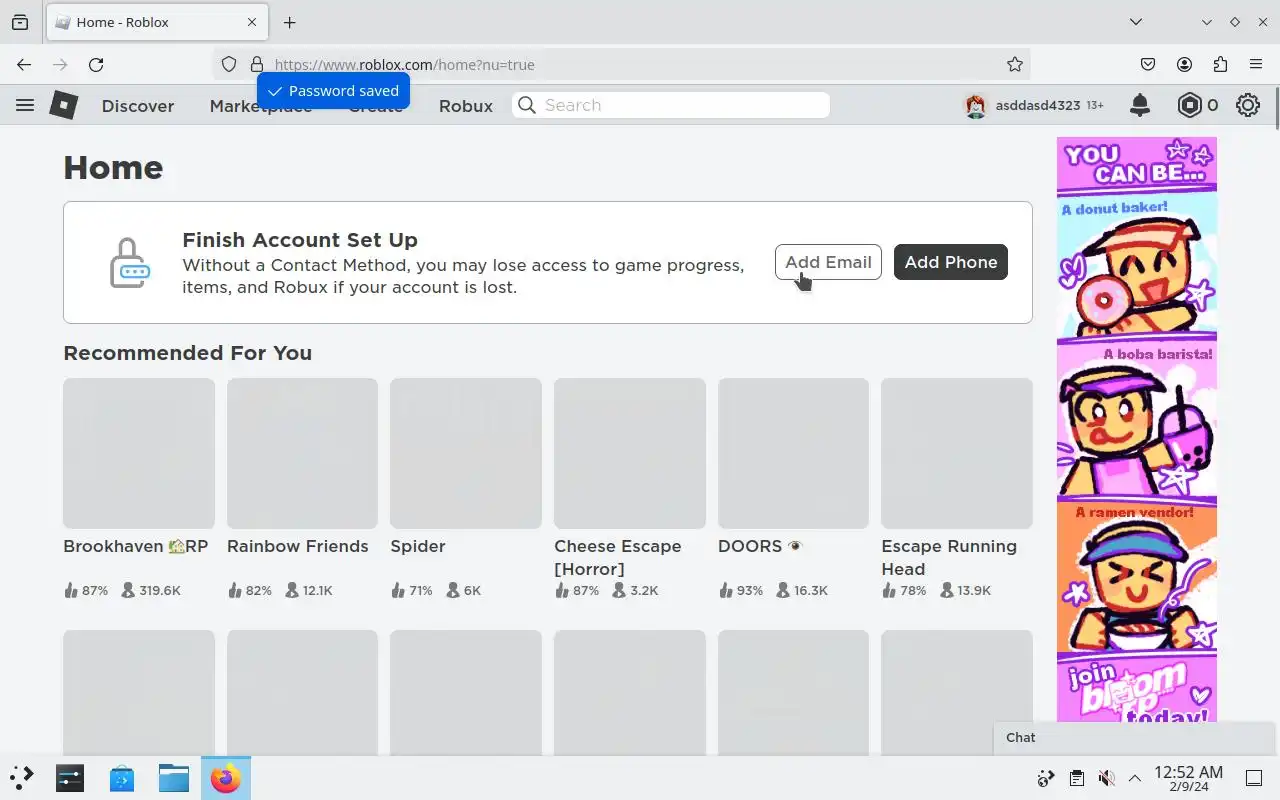
Task: Click the Add Email button
Action: pyautogui.click(x=828, y=262)
